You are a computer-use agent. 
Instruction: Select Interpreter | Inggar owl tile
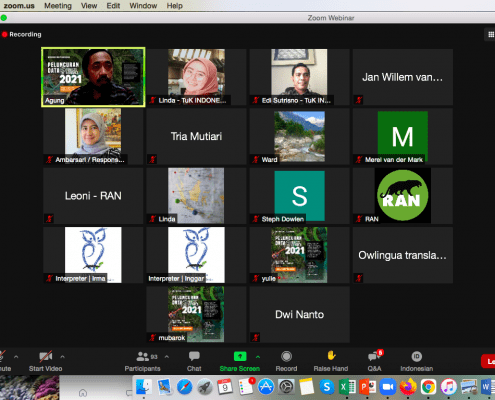196,255
